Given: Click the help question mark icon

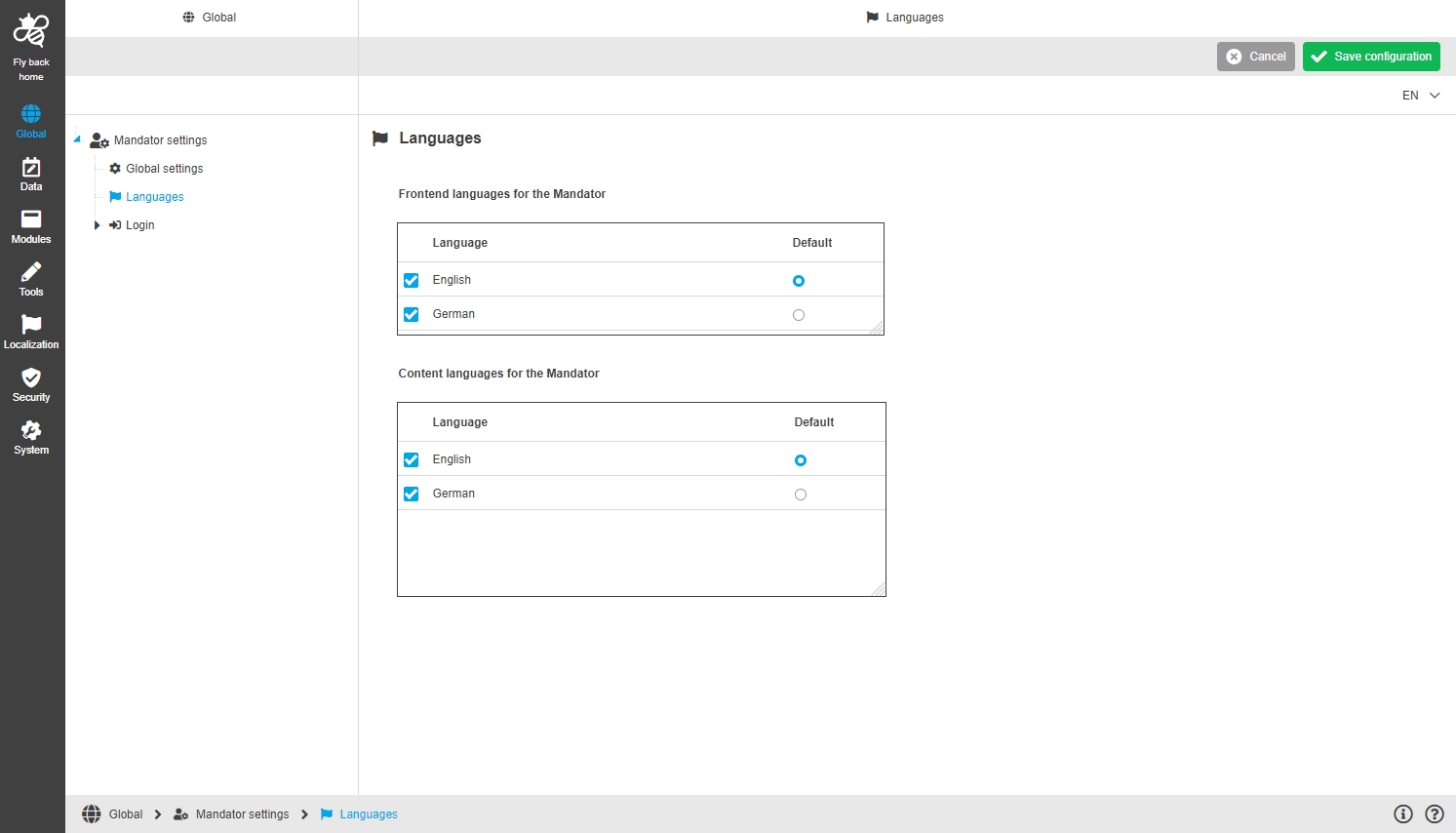Looking at the screenshot, I should tap(1434, 814).
